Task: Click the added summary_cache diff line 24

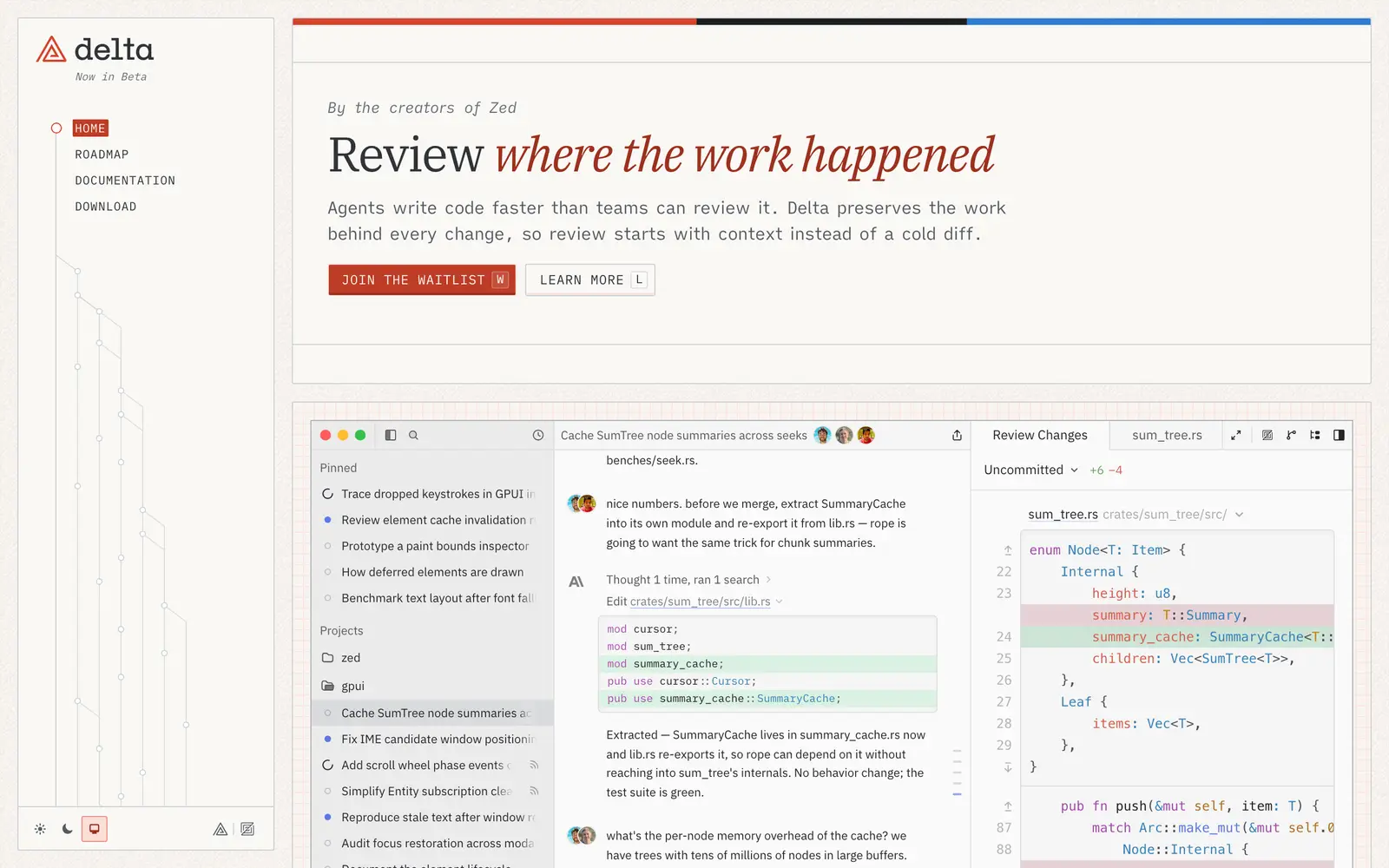Action: click(x=1177, y=637)
